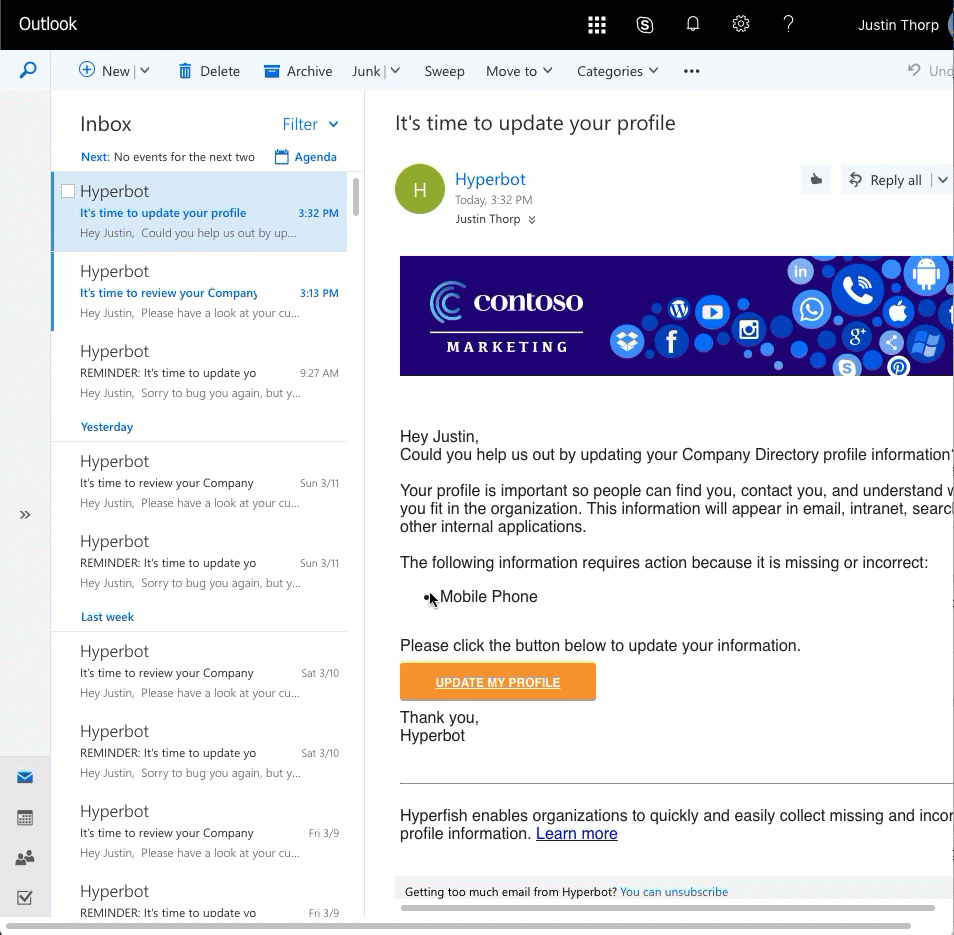Viewport: 954px width, 935px height.
Task: Open the Categories dropdown
Action: coord(618,71)
